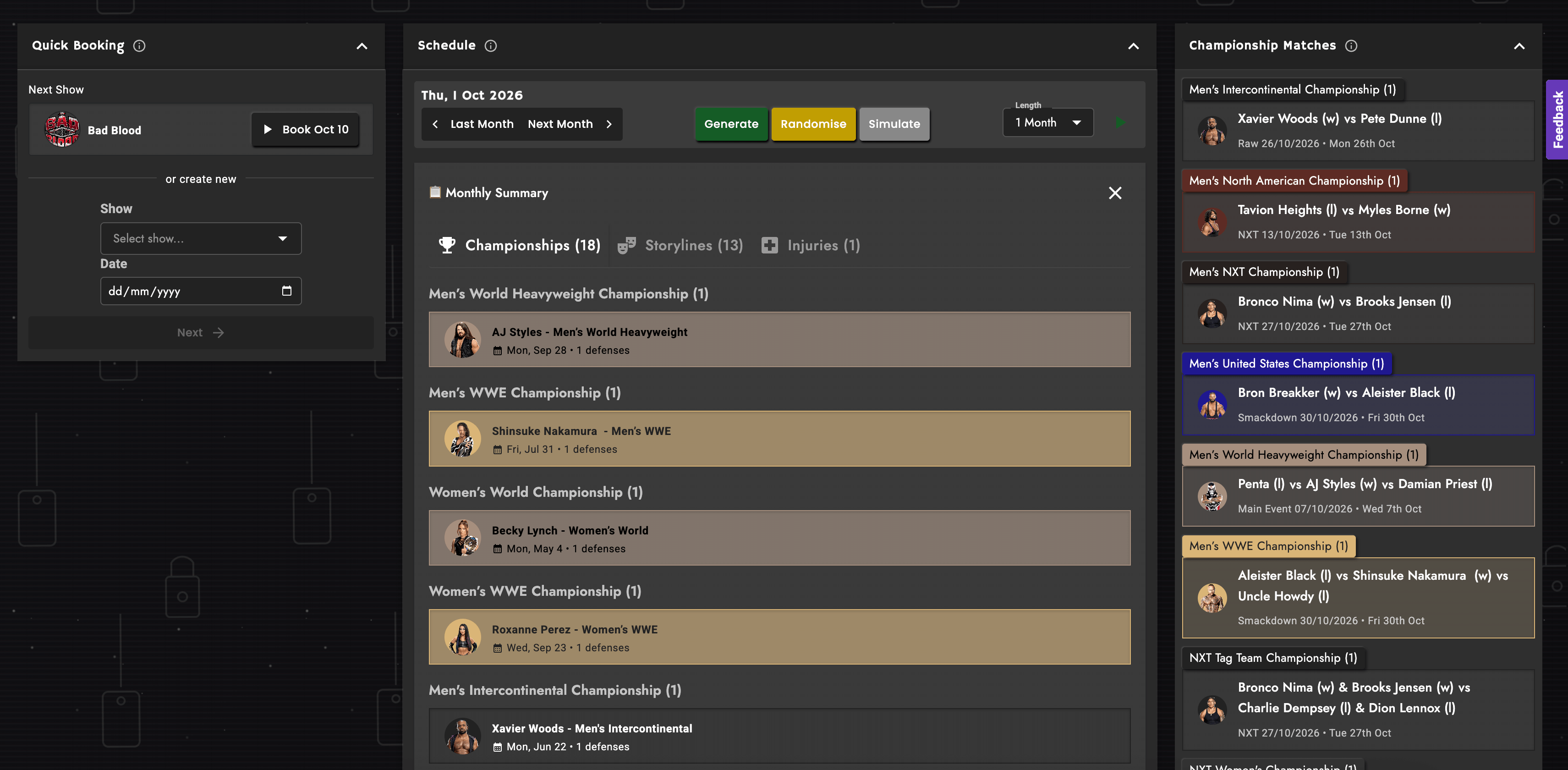Click the Schedule info icon
The height and width of the screenshot is (770, 1568).
[x=491, y=46]
